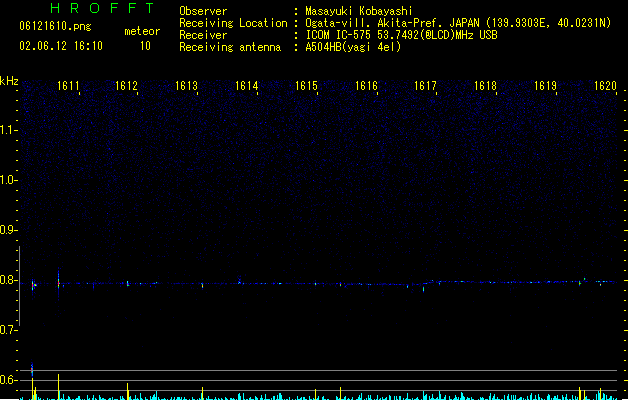Click the date stamp 02.06.12 16:10
Viewport: 629px width, 400px height.
coord(61,46)
